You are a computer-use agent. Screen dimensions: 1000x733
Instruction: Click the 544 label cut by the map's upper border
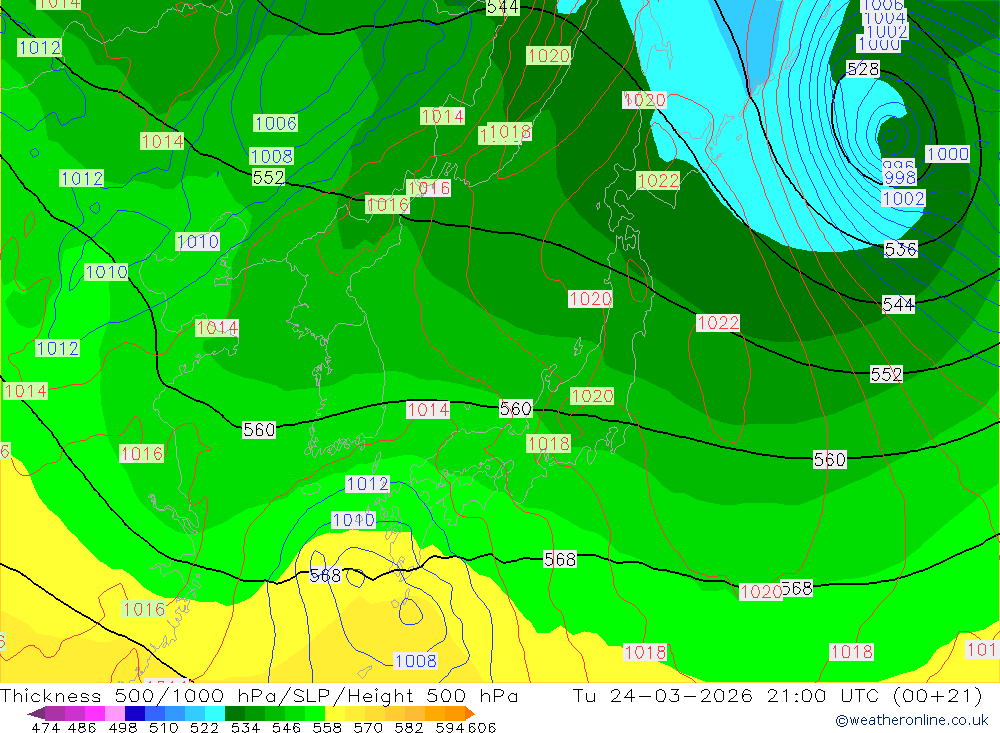(503, 7)
